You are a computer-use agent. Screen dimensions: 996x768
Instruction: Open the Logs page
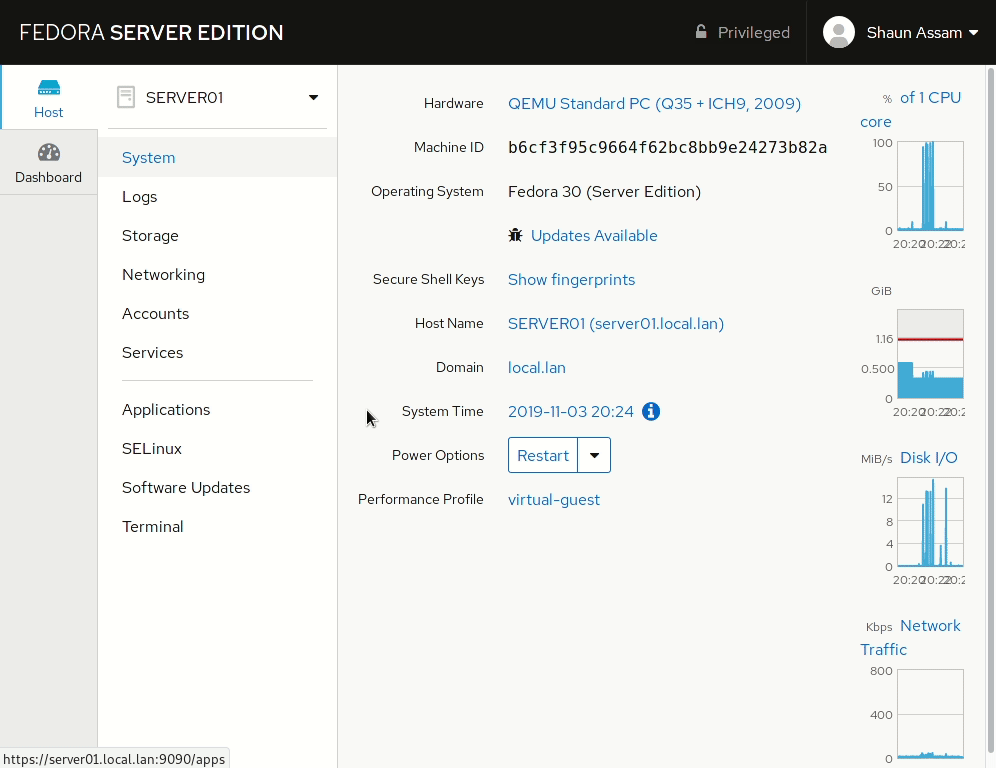click(x=139, y=197)
